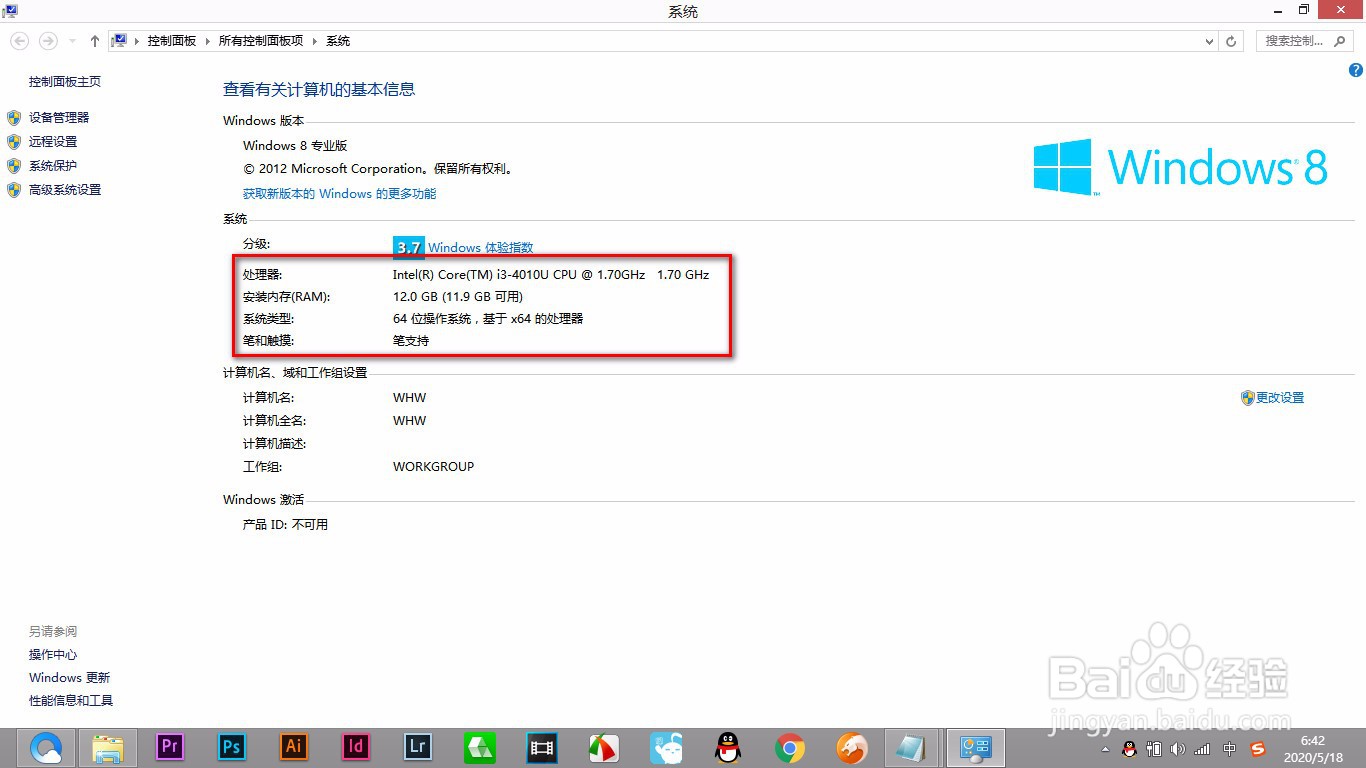The image size is (1366, 768).
Task: Click the RAM value 12.0 GB (11.9 GB 可用)
Action: [x=458, y=297]
